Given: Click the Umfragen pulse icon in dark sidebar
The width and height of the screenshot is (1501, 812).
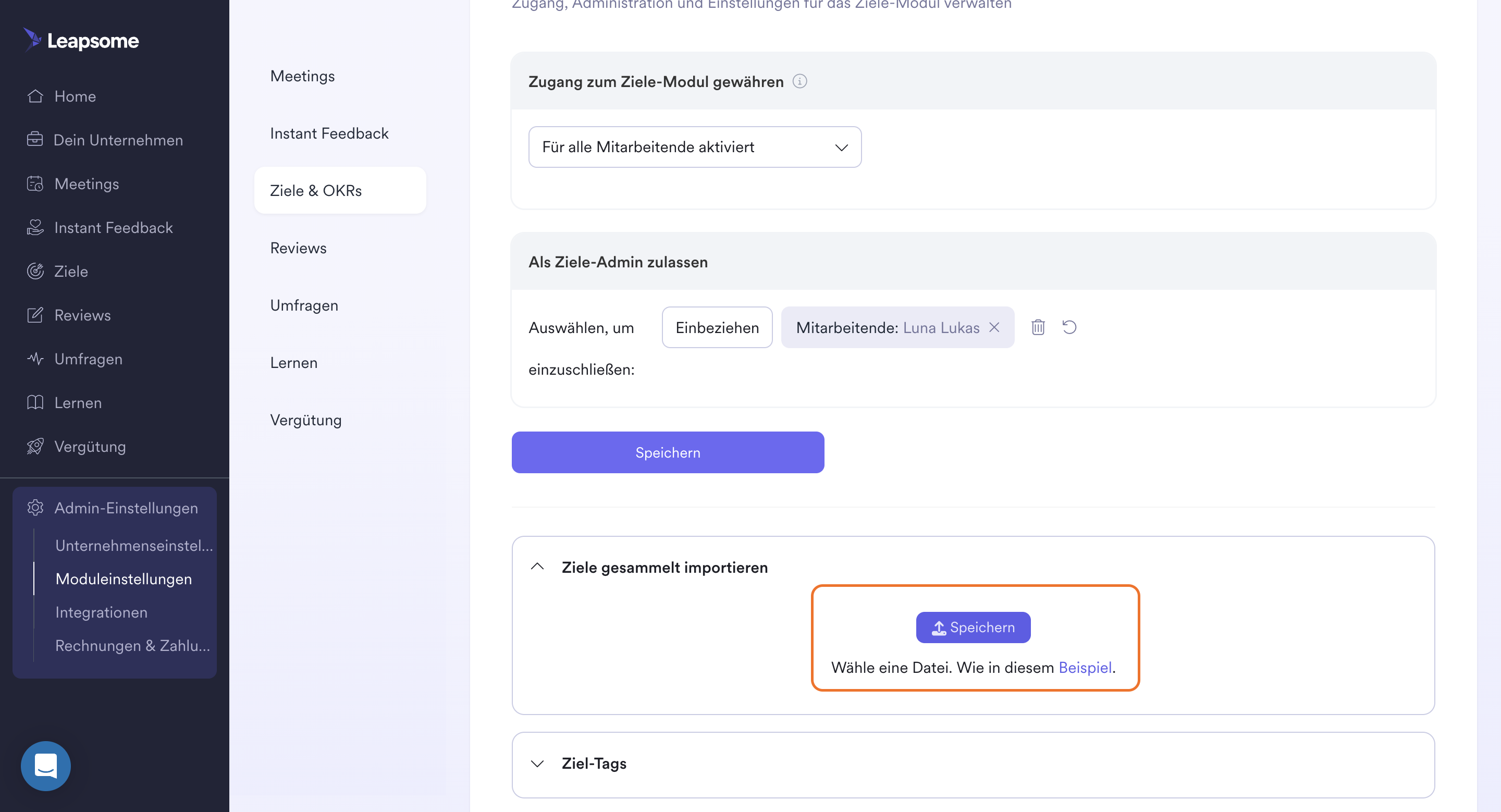Looking at the screenshot, I should (35, 358).
